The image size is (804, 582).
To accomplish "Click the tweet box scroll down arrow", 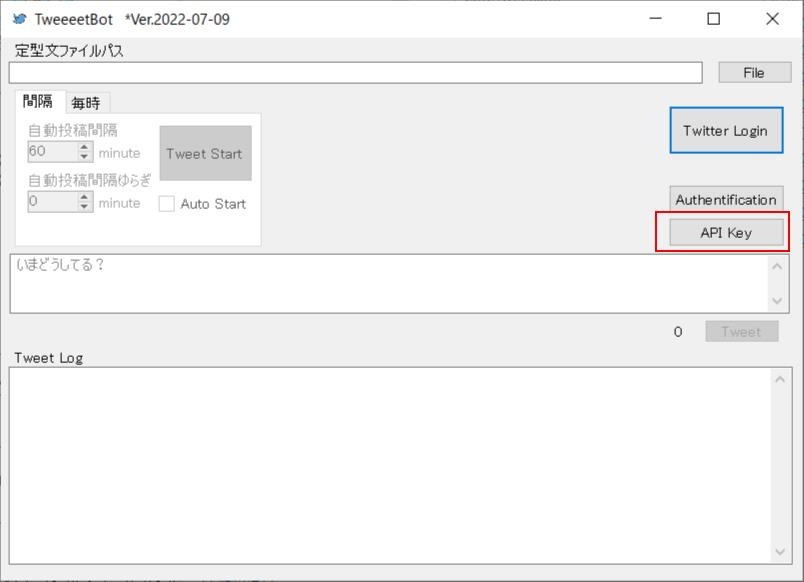I will [x=777, y=300].
